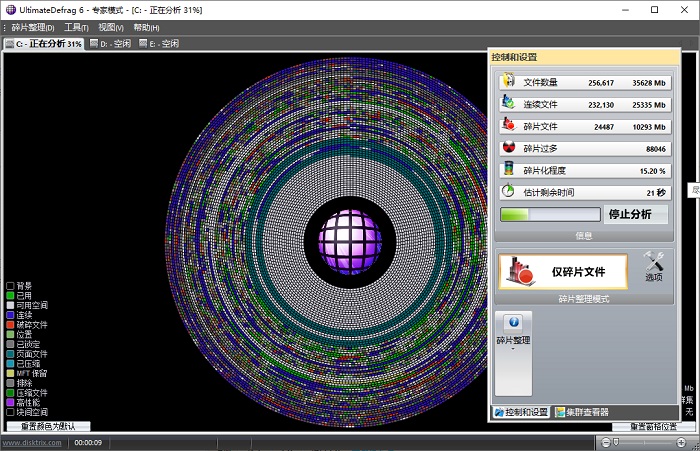The image size is (700, 451).
Task: Click the 88046 excess fragments value
Action: tap(655, 149)
